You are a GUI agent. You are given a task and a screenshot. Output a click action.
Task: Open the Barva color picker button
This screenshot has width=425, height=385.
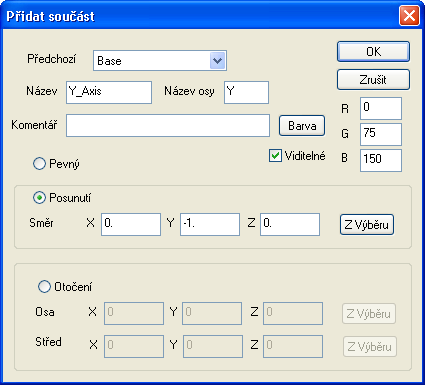click(x=302, y=126)
